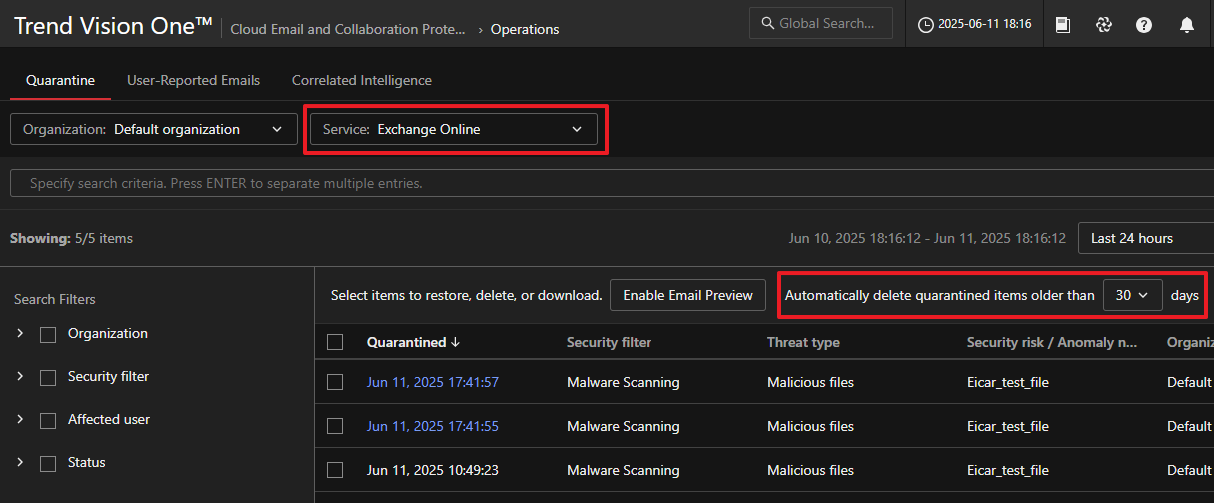Change the 30 days auto-delete dropdown
Screen dimensions: 1214x503
pyautogui.click(x=1132, y=295)
